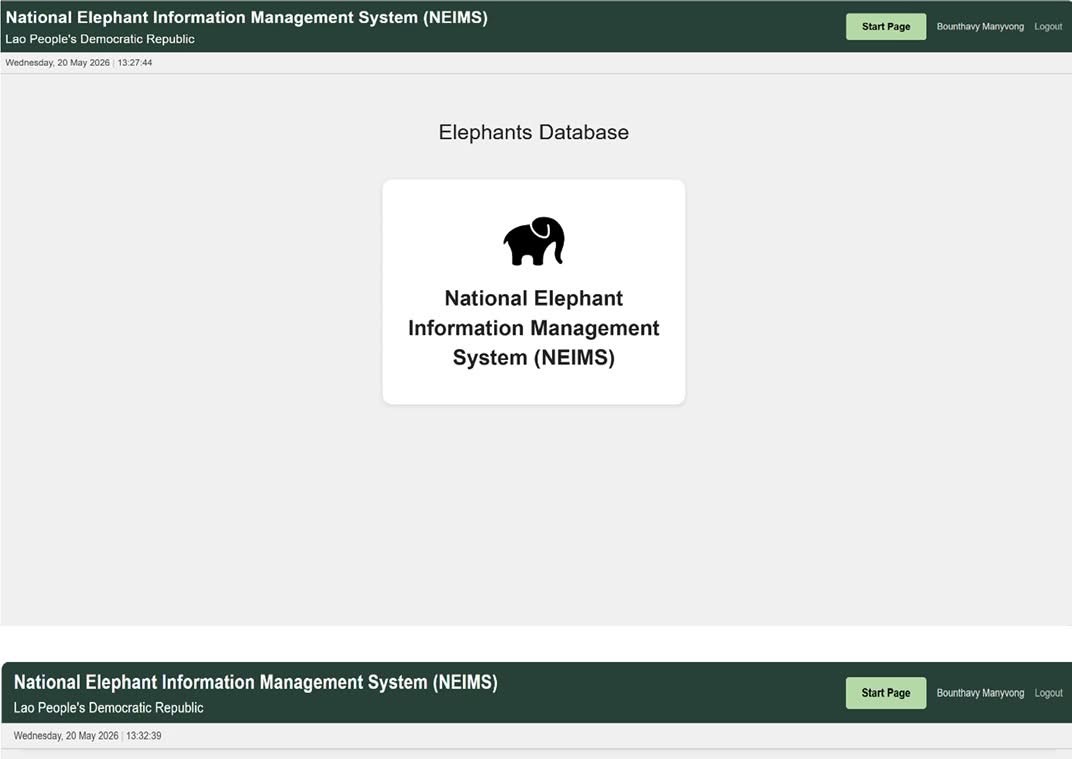1072x759 pixels.
Task: Open Bounthavy Manyvong profile above 13:27:44
Action: click(980, 27)
